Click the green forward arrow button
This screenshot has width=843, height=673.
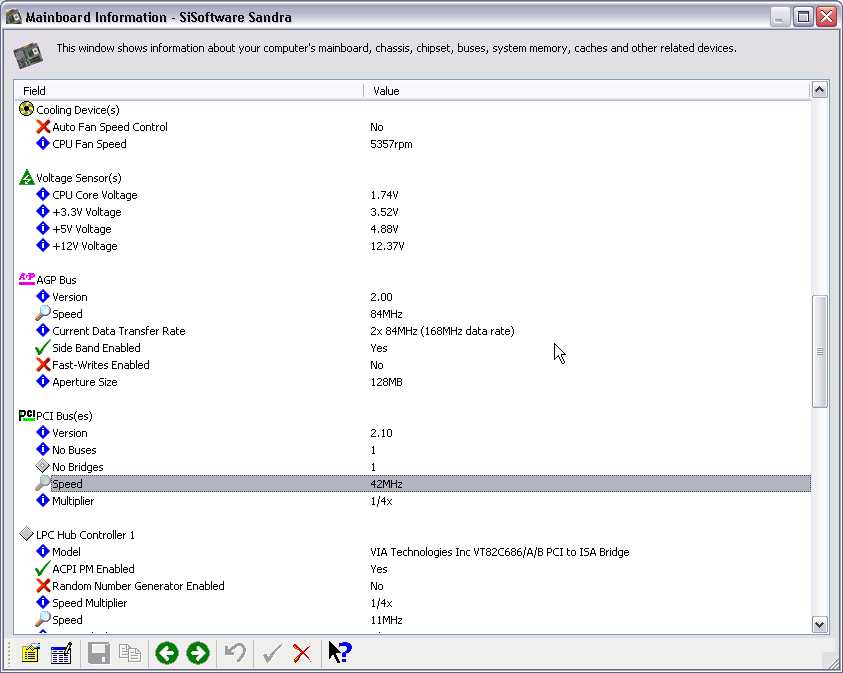click(198, 653)
